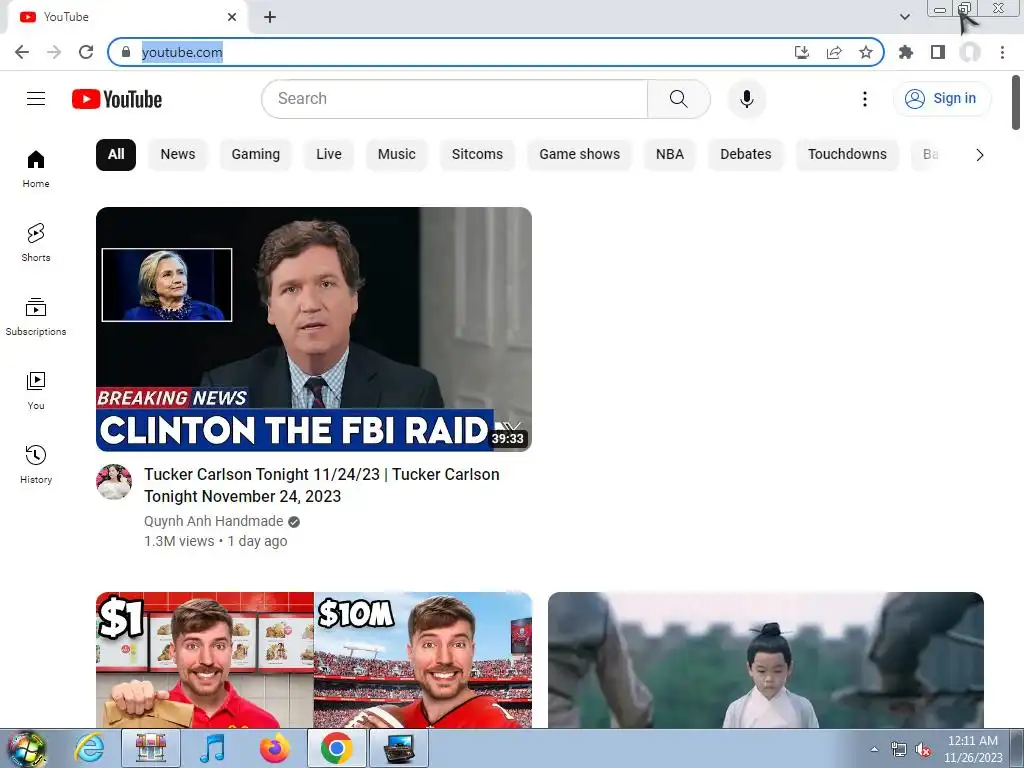The width and height of the screenshot is (1024, 768).
Task: Open Windows Start menu
Action: [26, 748]
